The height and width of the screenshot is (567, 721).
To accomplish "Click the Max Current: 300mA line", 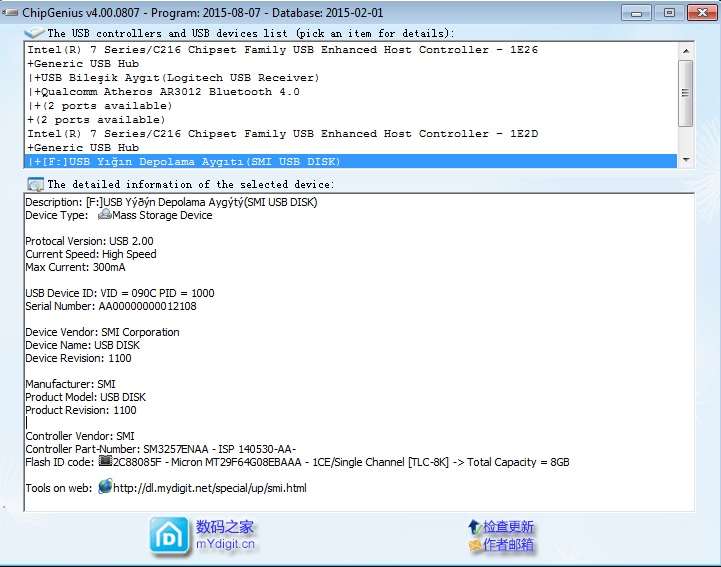I will tap(75, 267).
